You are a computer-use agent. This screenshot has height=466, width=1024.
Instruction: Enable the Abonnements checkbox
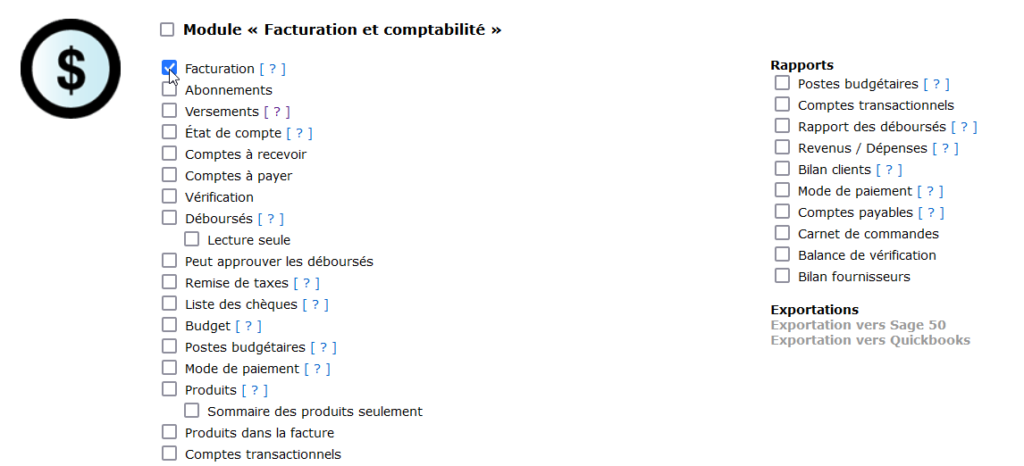pos(169,90)
